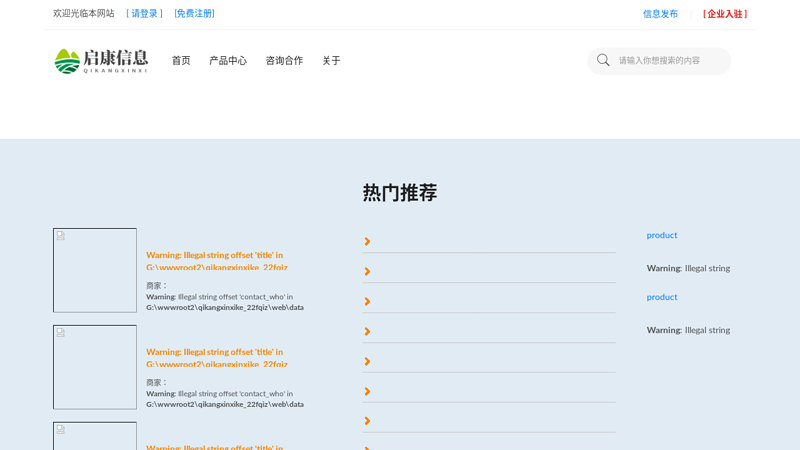Open the 首页 menu item
800x450 pixels.
point(181,61)
